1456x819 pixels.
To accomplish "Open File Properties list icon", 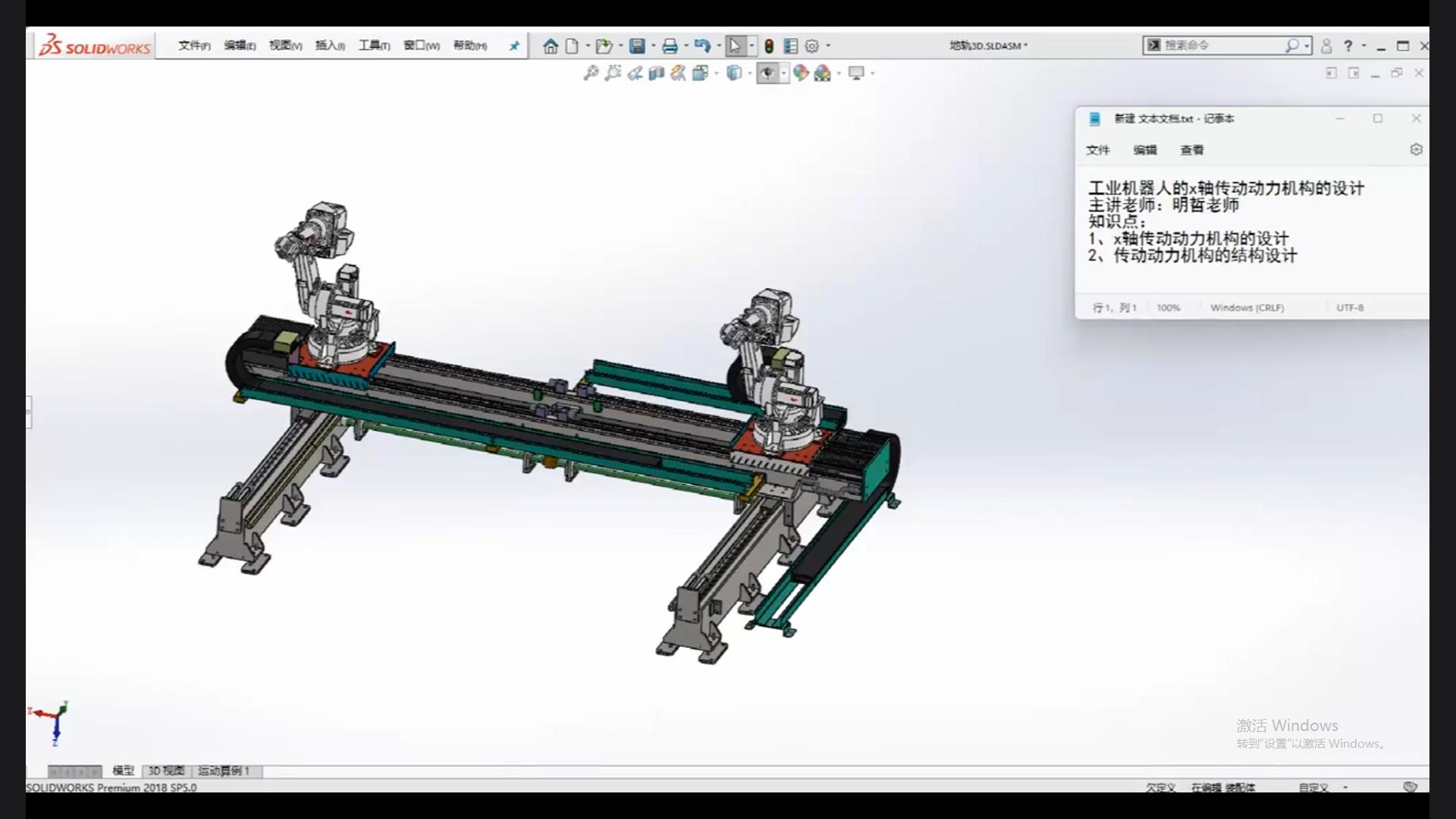I will (790, 46).
